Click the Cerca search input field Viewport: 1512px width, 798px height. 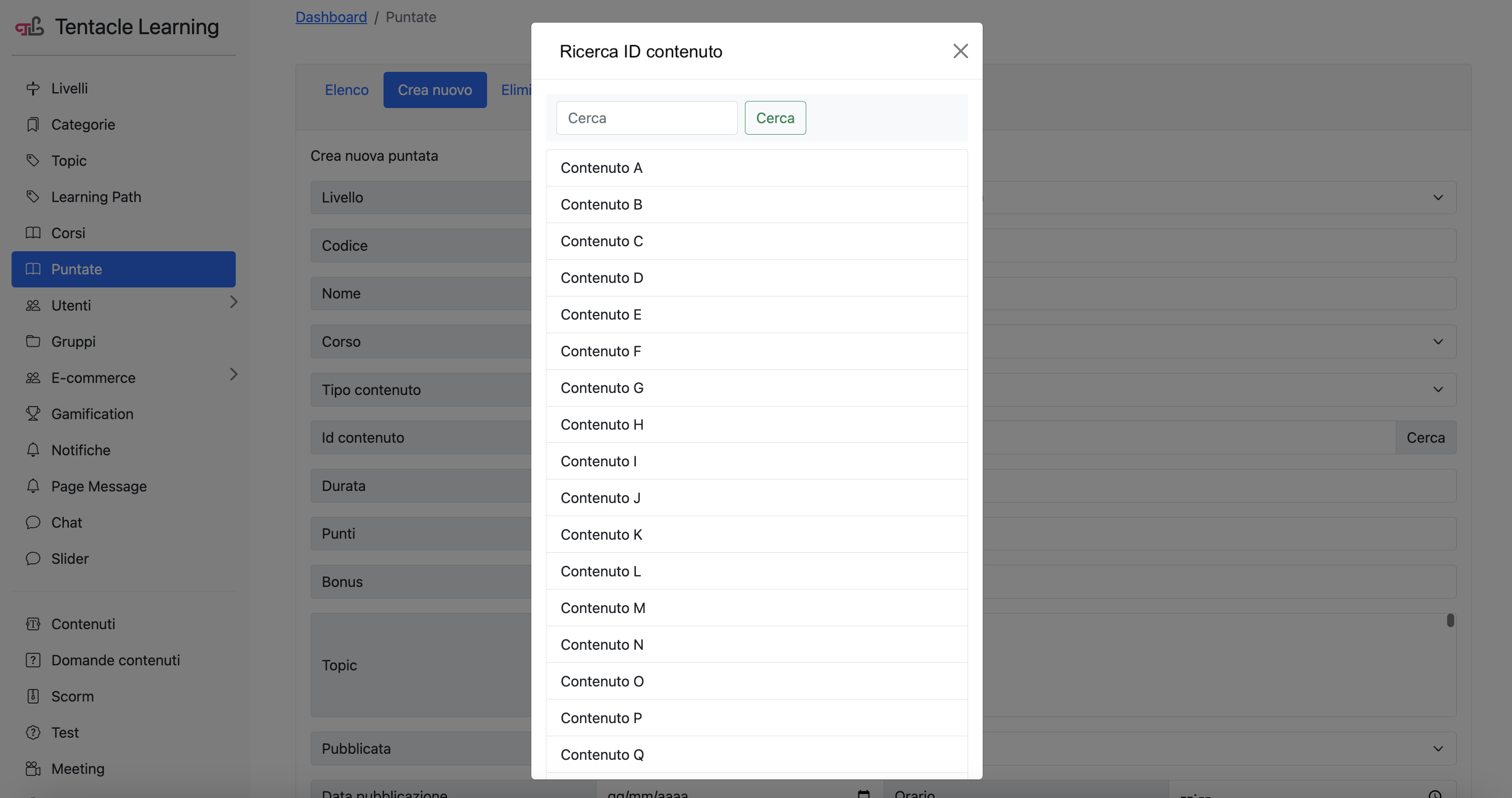[646, 118]
